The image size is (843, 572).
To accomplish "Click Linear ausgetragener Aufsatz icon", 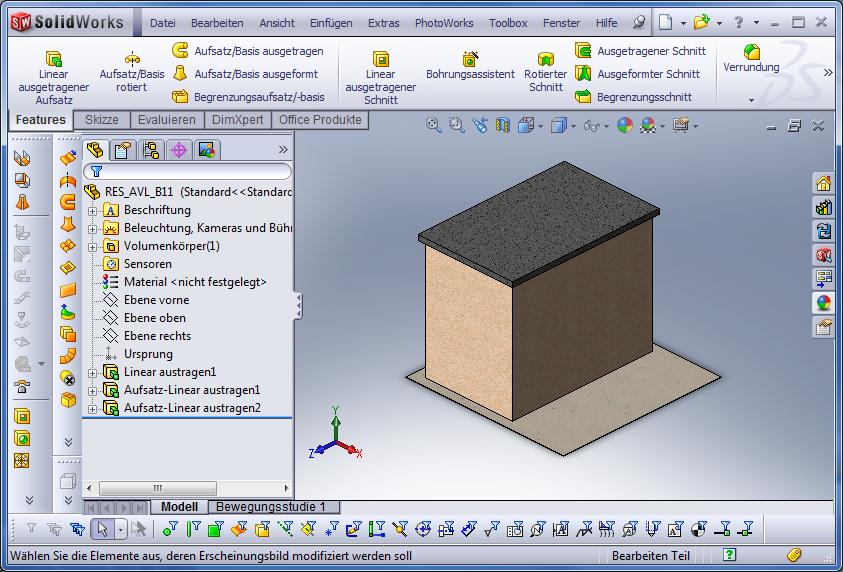I will tap(54, 58).
